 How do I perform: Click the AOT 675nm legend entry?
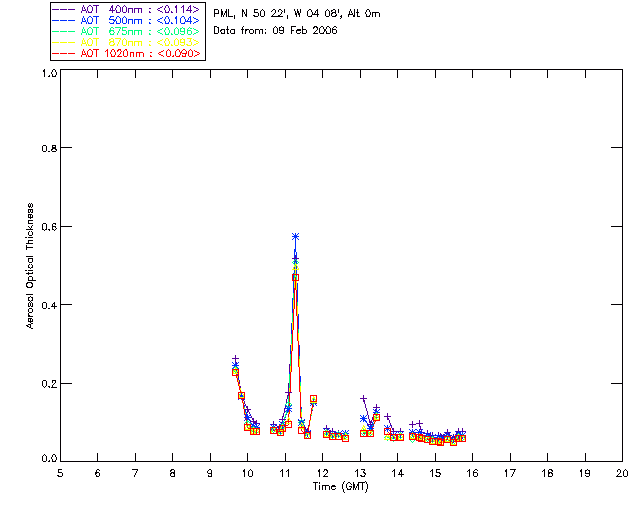tap(127, 31)
